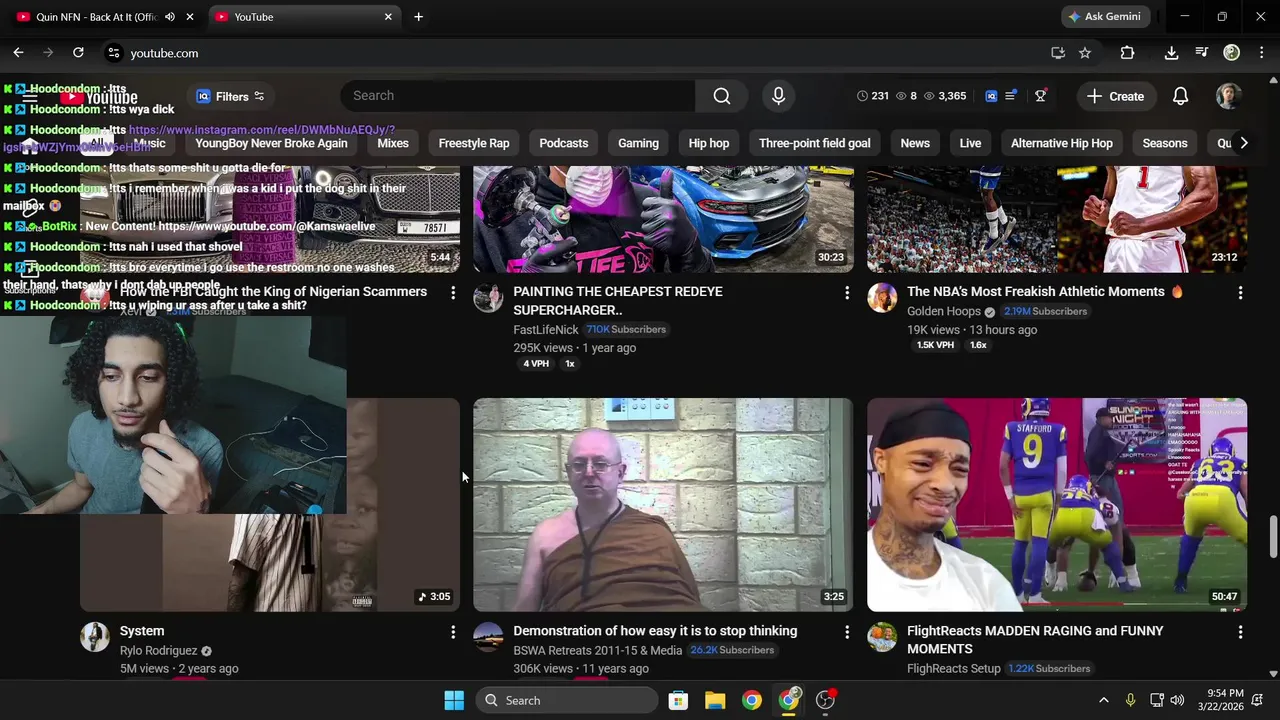Viewport: 1280px width, 720px height.
Task: Open YouTube notifications bell
Action: [x=1180, y=96]
